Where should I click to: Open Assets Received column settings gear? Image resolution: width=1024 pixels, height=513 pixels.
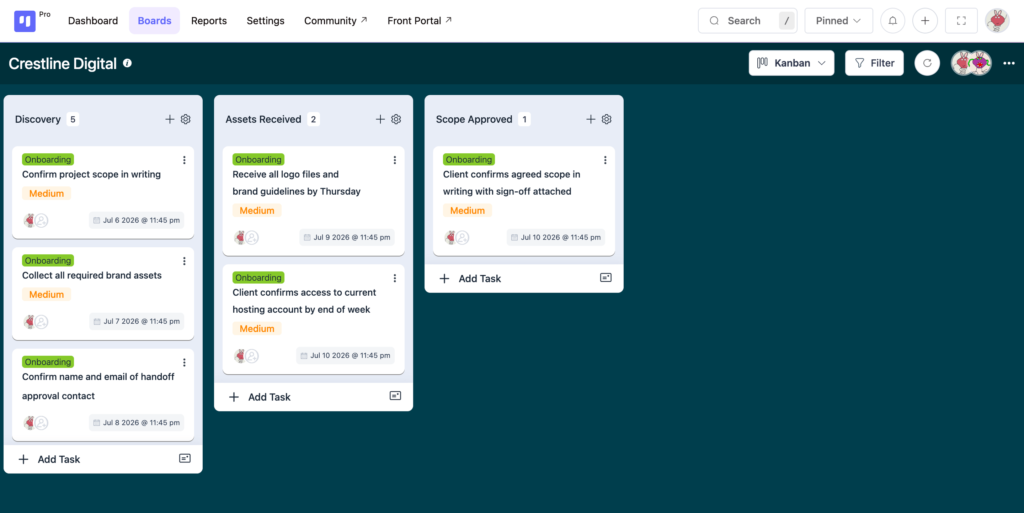tap(396, 119)
